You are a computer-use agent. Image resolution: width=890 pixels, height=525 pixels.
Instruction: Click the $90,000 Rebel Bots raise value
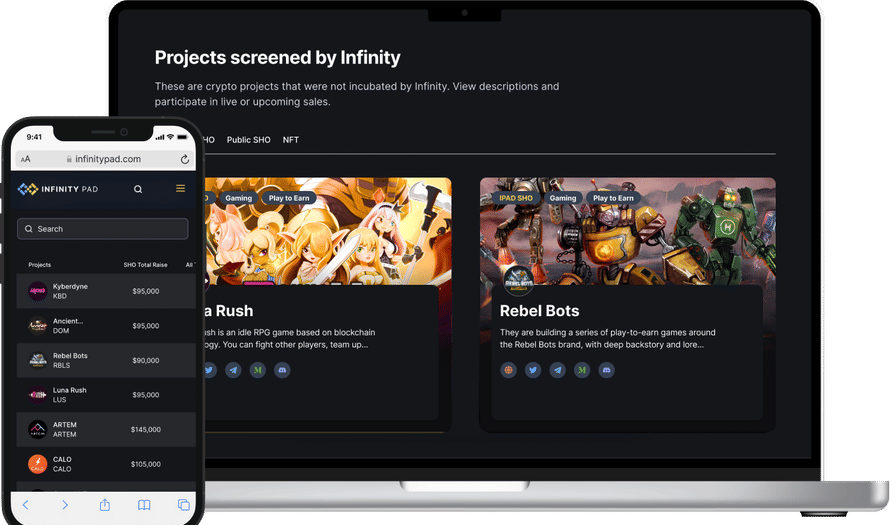[x=146, y=360]
